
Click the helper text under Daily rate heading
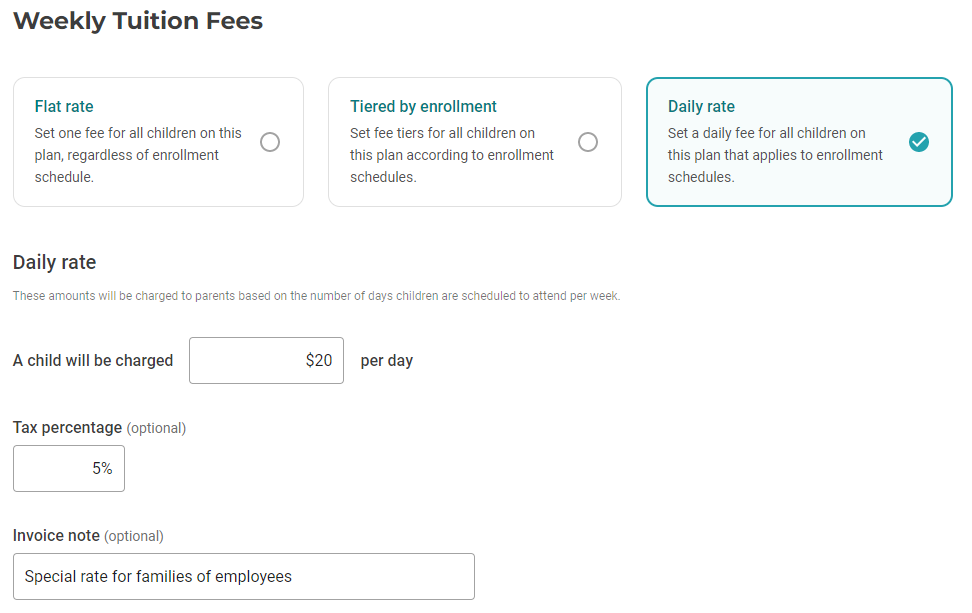click(315, 295)
